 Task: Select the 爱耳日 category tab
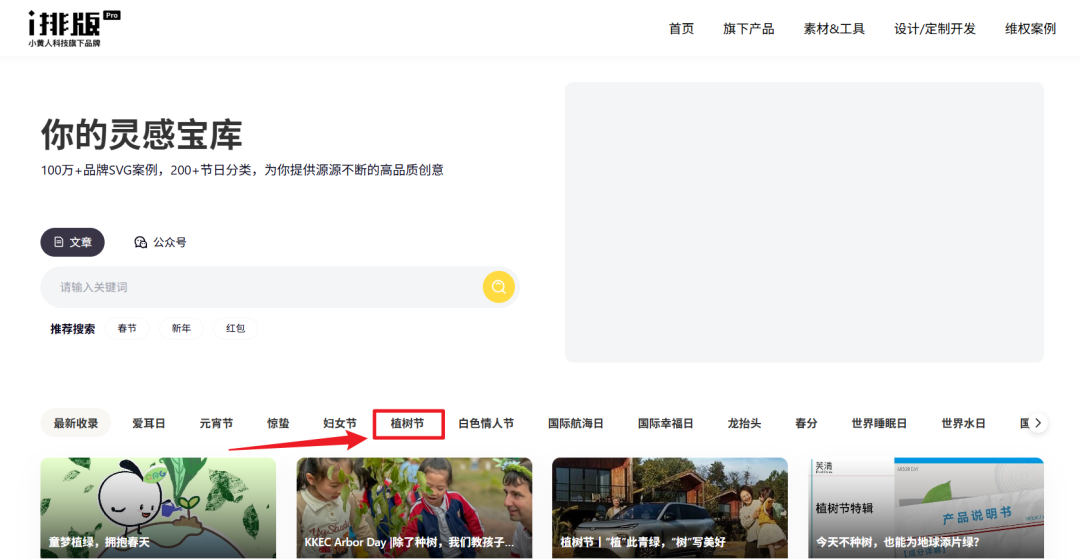[x=149, y=423]
